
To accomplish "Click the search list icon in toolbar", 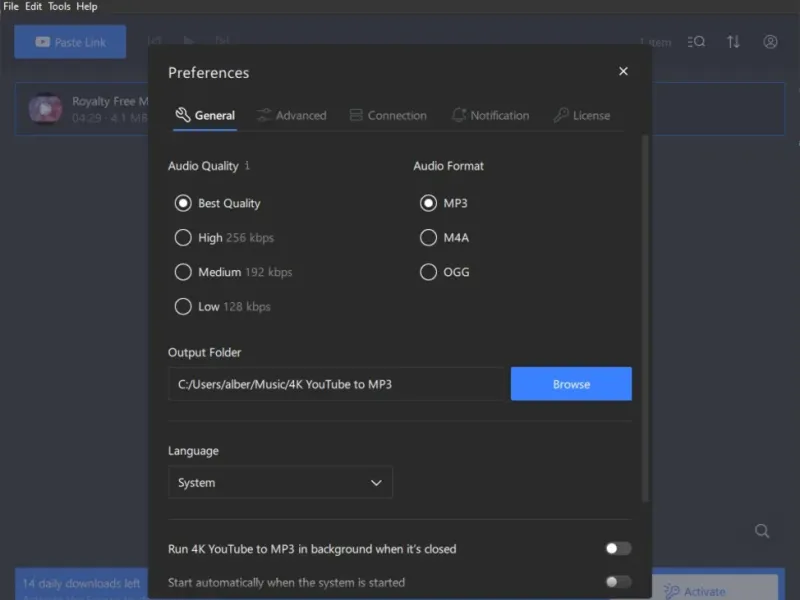I will click(x=696, y=42).
